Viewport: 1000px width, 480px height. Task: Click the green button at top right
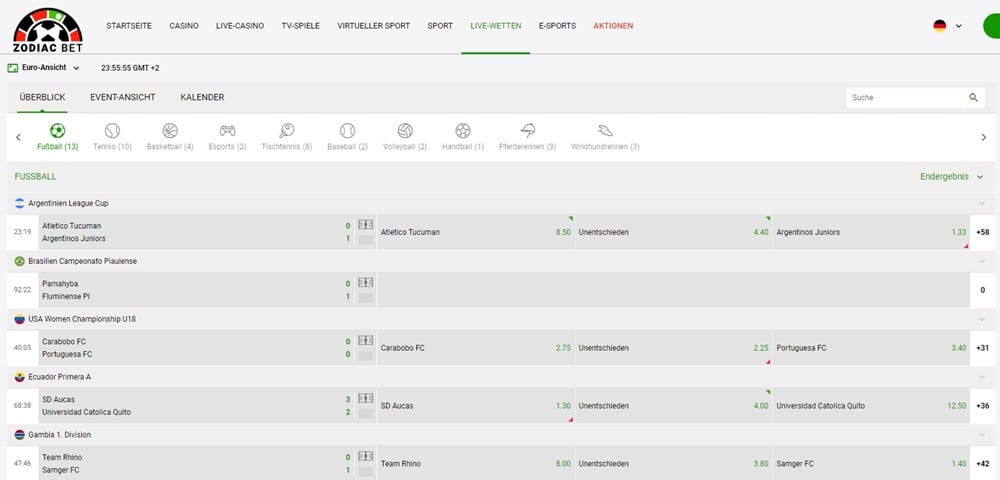(992, 26)
